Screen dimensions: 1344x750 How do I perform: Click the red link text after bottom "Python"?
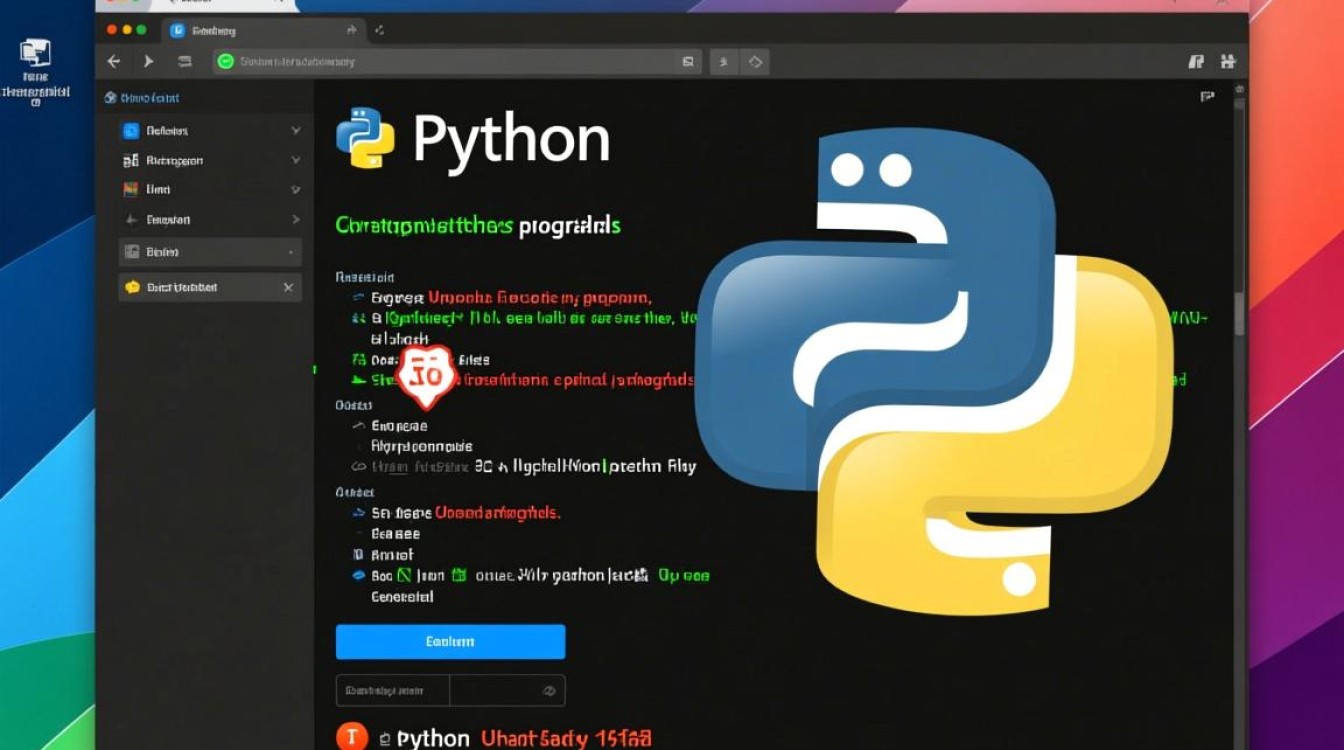pos(566,738)
